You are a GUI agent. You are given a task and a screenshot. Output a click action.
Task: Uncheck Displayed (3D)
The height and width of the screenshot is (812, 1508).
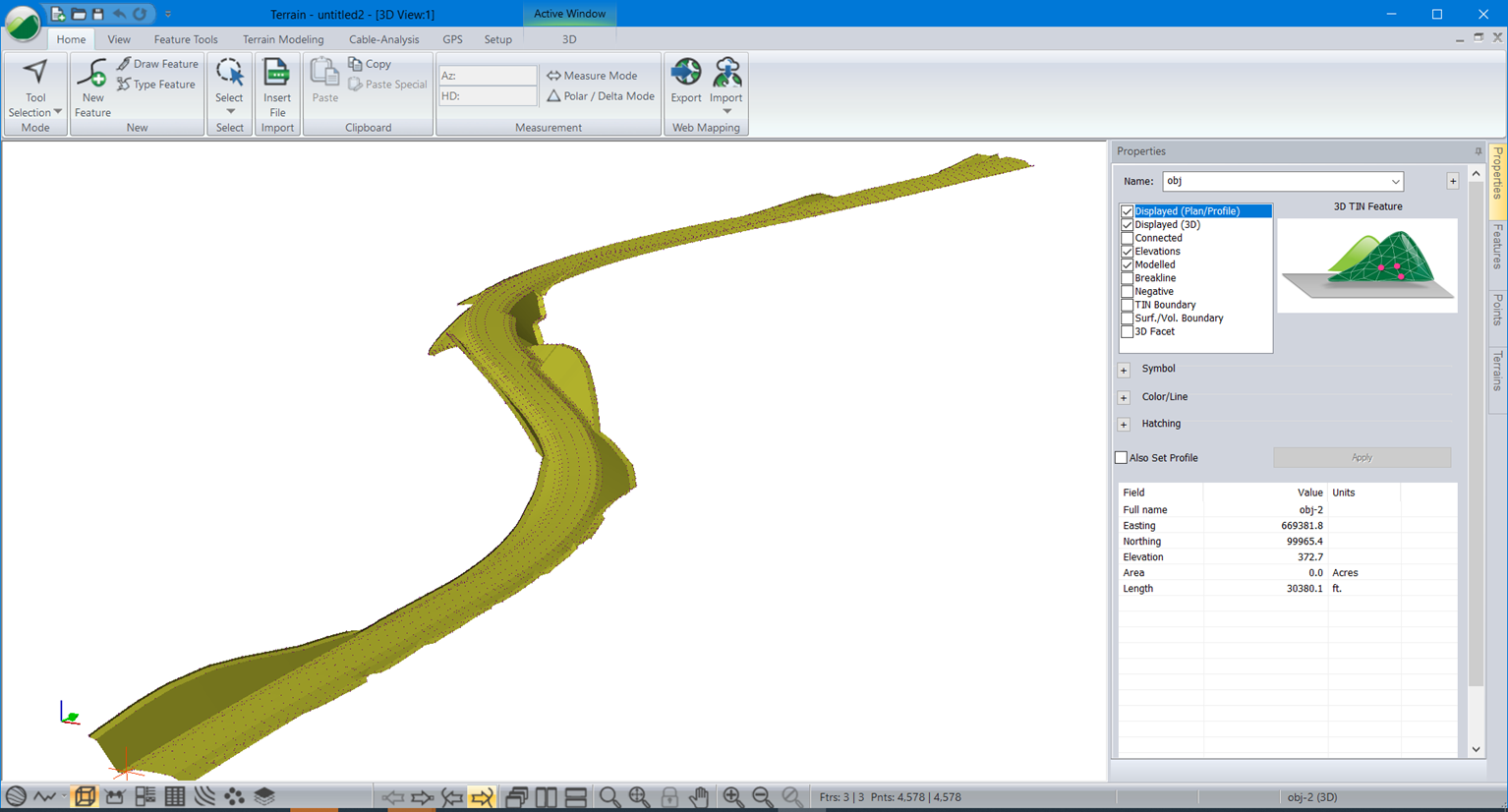pyautogui.click(x=1128, y=225)
